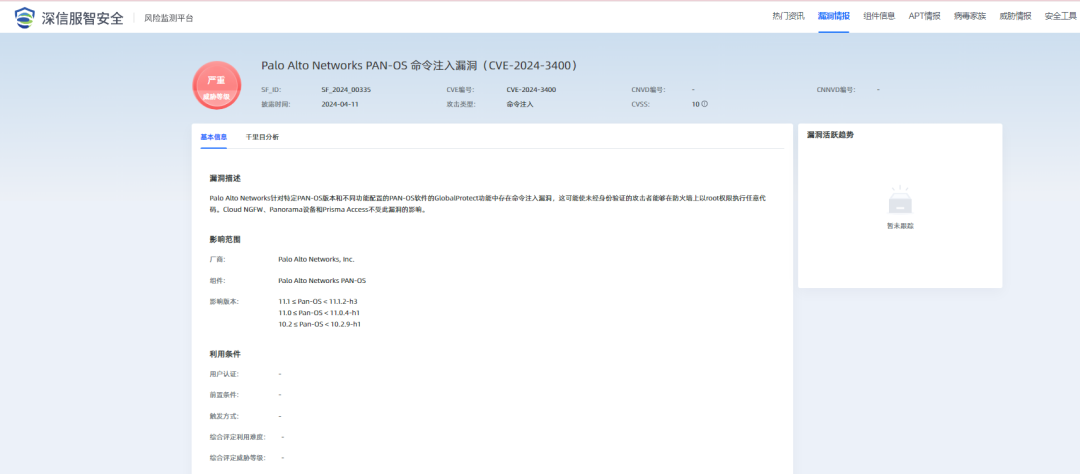The height and width of the screenshot is (474, 1080).
Task: Click the 影响版本 label
Action: tap(224, 302)
